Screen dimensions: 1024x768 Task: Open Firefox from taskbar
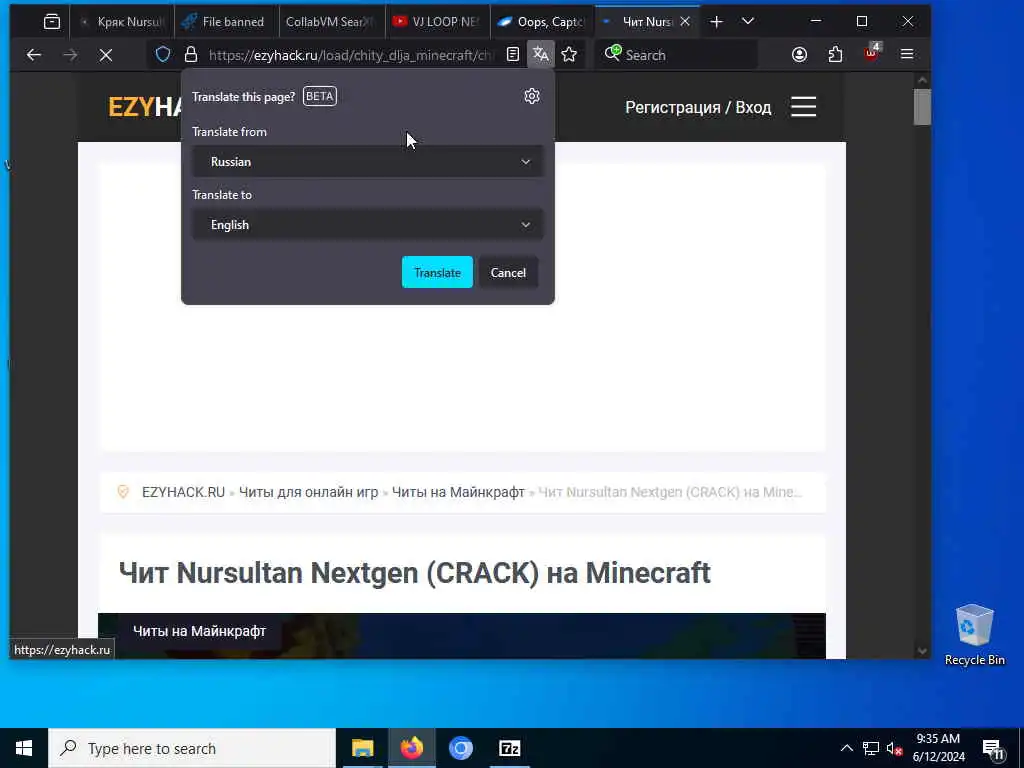point(411,748)
